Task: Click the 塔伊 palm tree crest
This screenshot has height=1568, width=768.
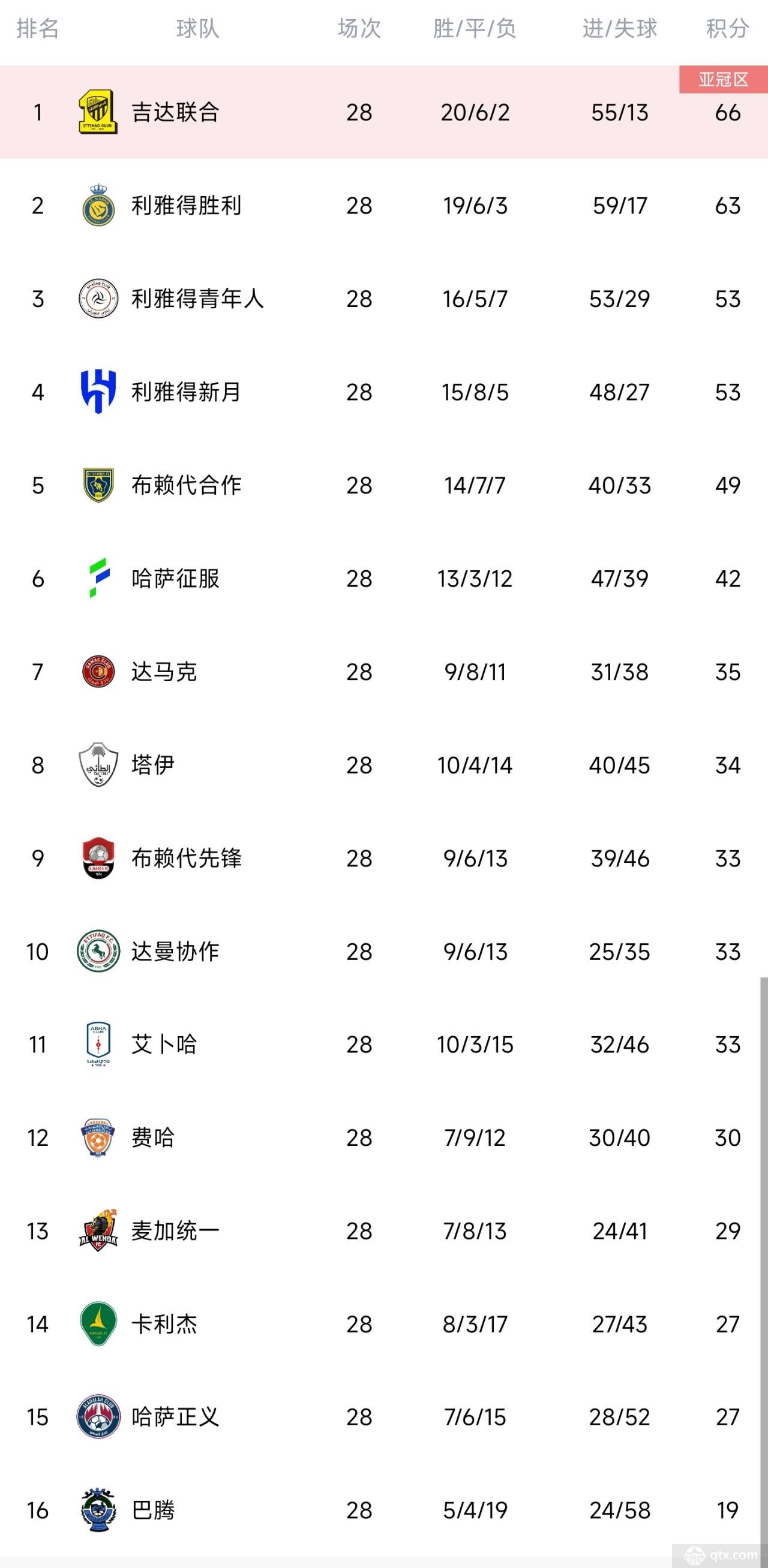Action: 98,765
